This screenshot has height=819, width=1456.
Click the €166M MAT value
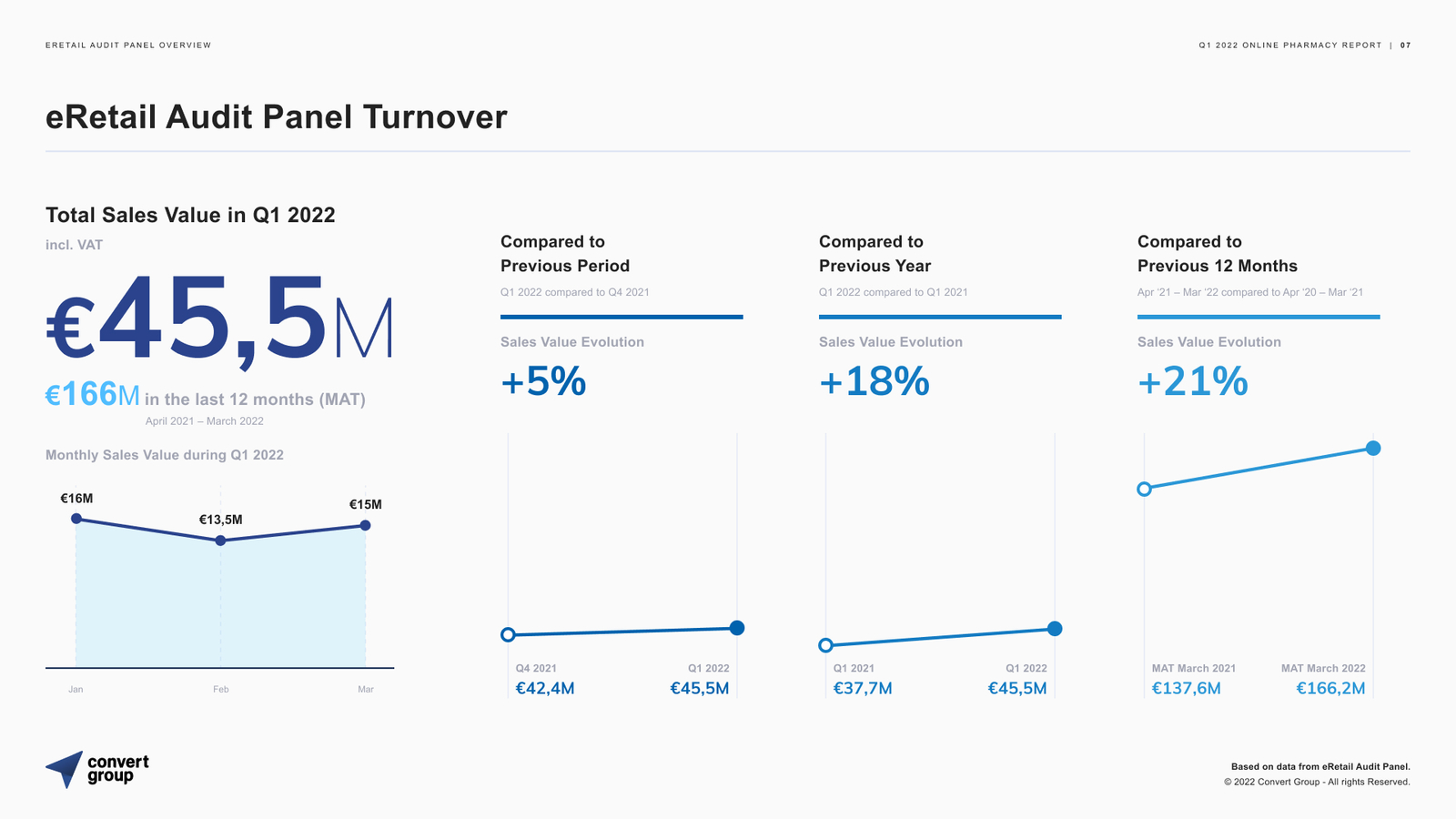pyautogui.click(x=92, y=395)
